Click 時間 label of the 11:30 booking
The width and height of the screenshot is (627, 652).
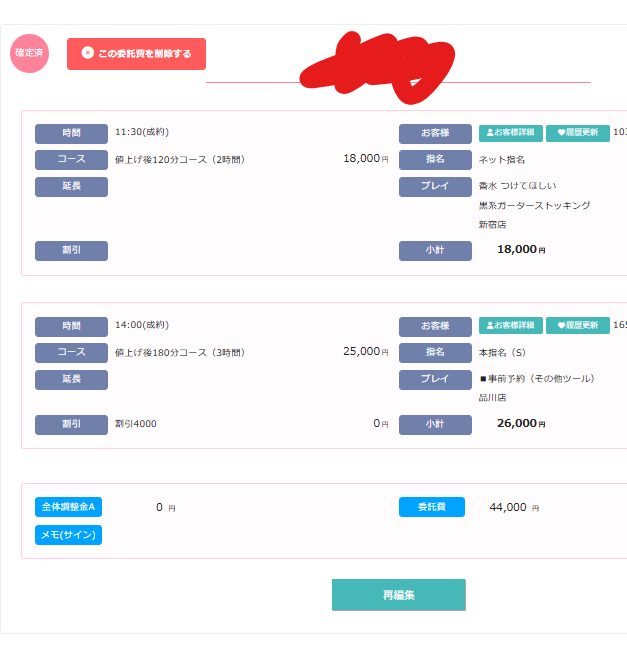(x=71, y=133)
